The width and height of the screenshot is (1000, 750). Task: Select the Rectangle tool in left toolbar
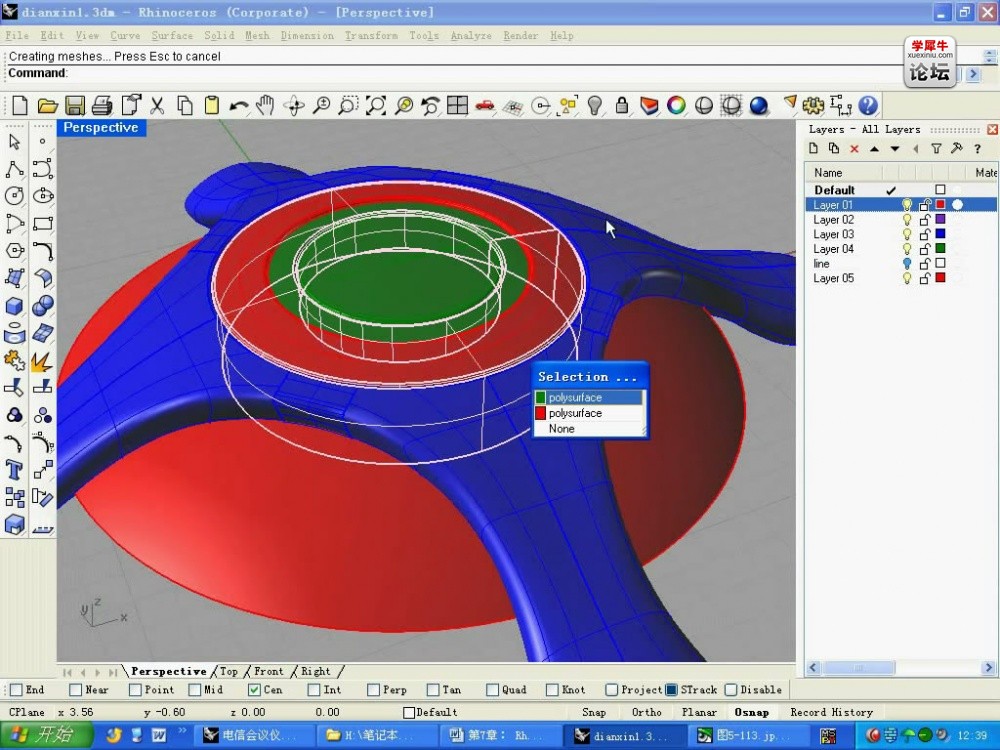(x=43, y=223)
